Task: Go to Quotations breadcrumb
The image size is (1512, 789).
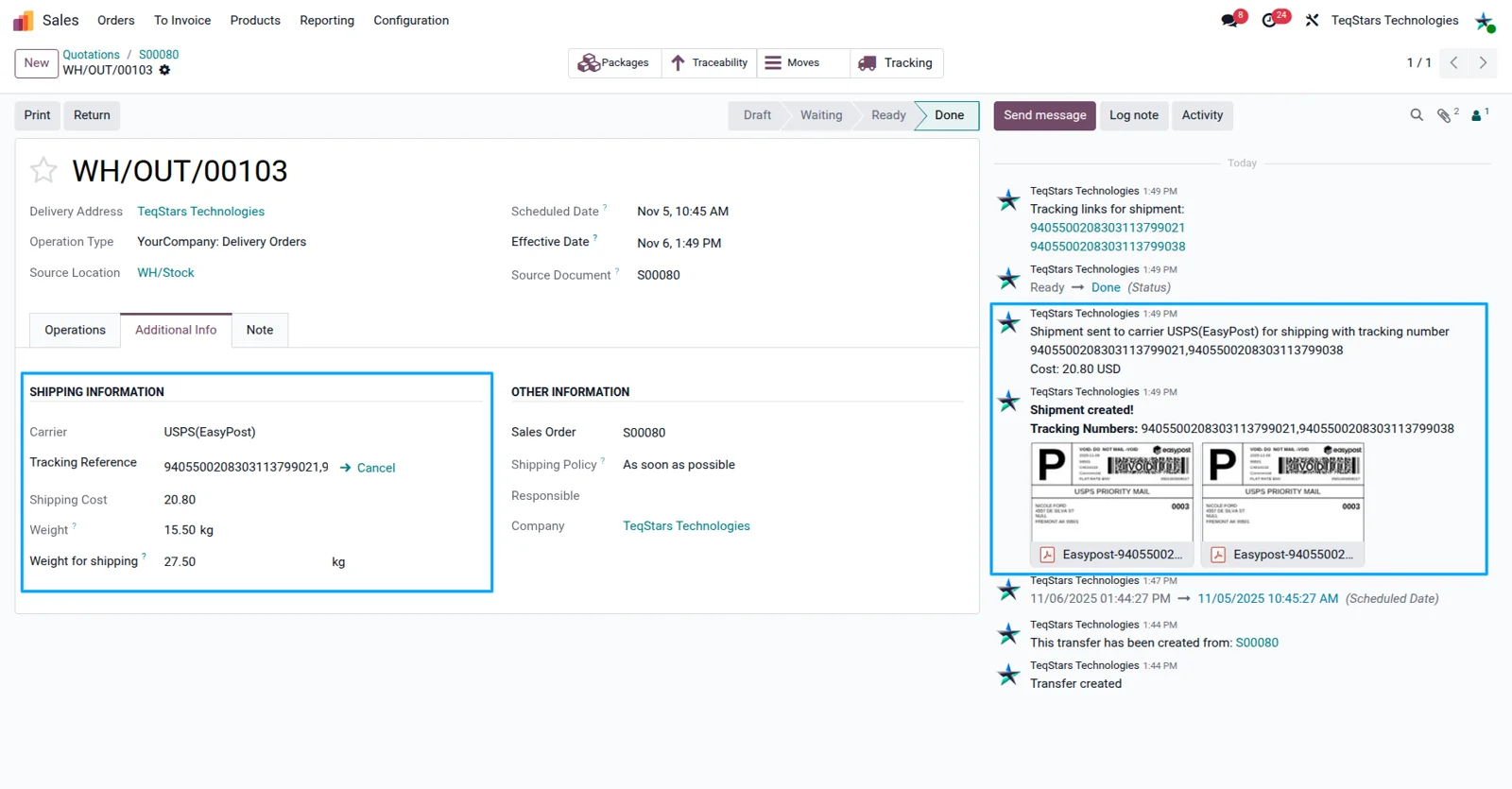Action: (x=91, y=55)
